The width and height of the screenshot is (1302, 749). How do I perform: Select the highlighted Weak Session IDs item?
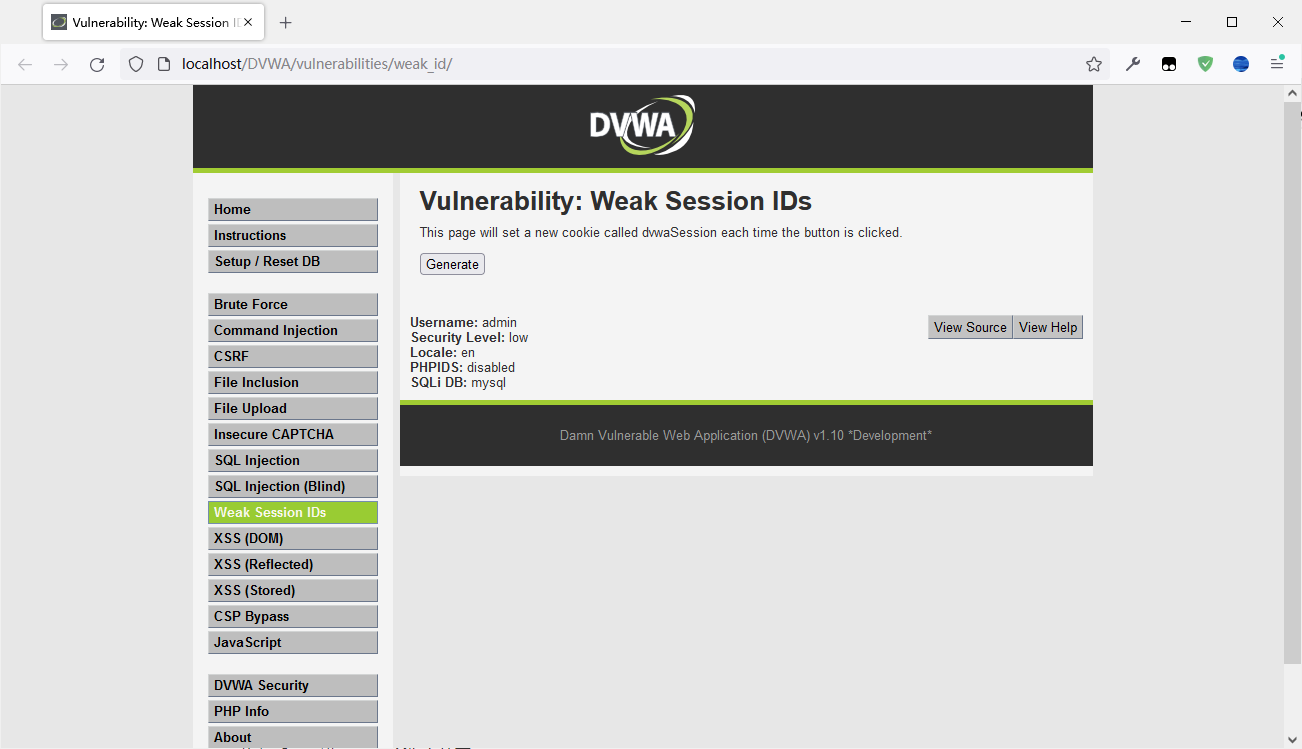click(293, 512)
